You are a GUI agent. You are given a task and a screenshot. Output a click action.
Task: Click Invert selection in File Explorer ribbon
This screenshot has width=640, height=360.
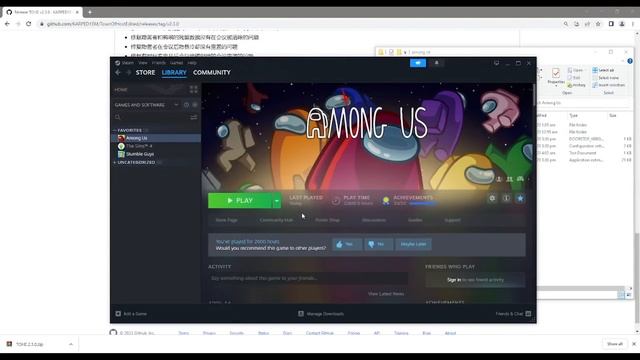point(609,85)
